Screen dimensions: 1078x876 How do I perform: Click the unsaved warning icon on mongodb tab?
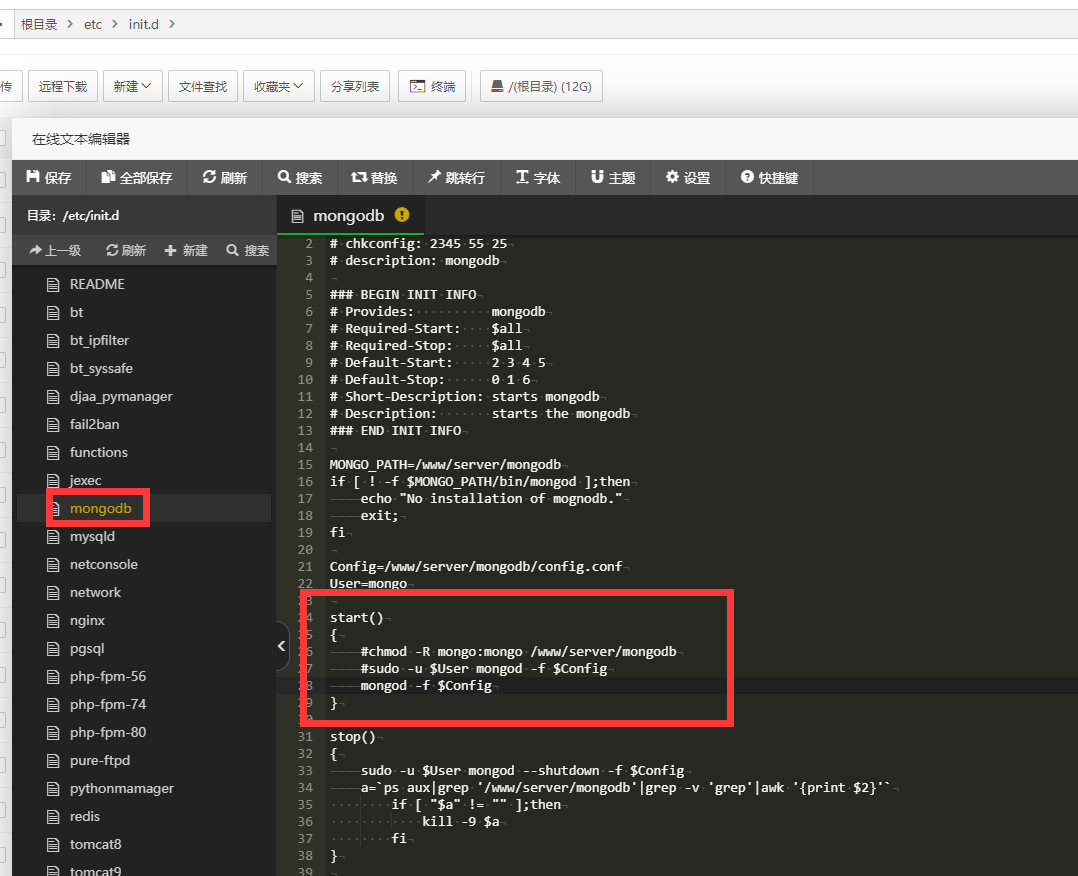[402, 215]
